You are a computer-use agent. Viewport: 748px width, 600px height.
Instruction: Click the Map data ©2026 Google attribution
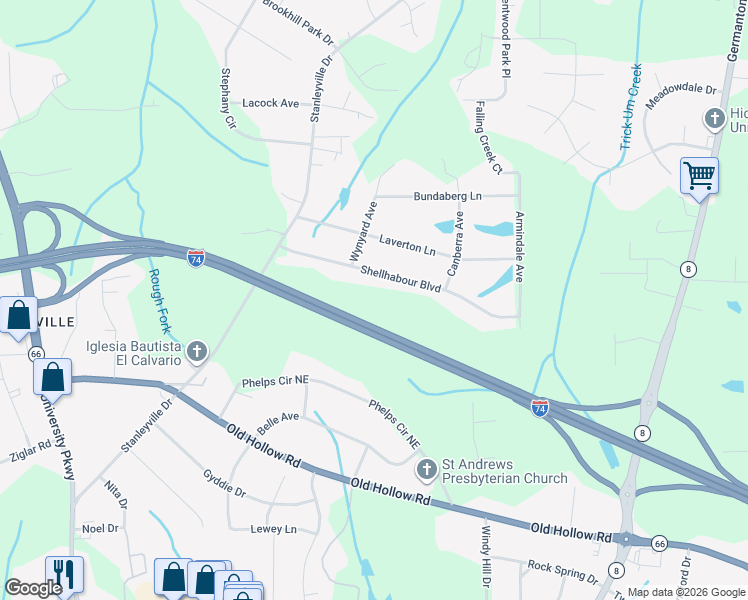point(686,593)
